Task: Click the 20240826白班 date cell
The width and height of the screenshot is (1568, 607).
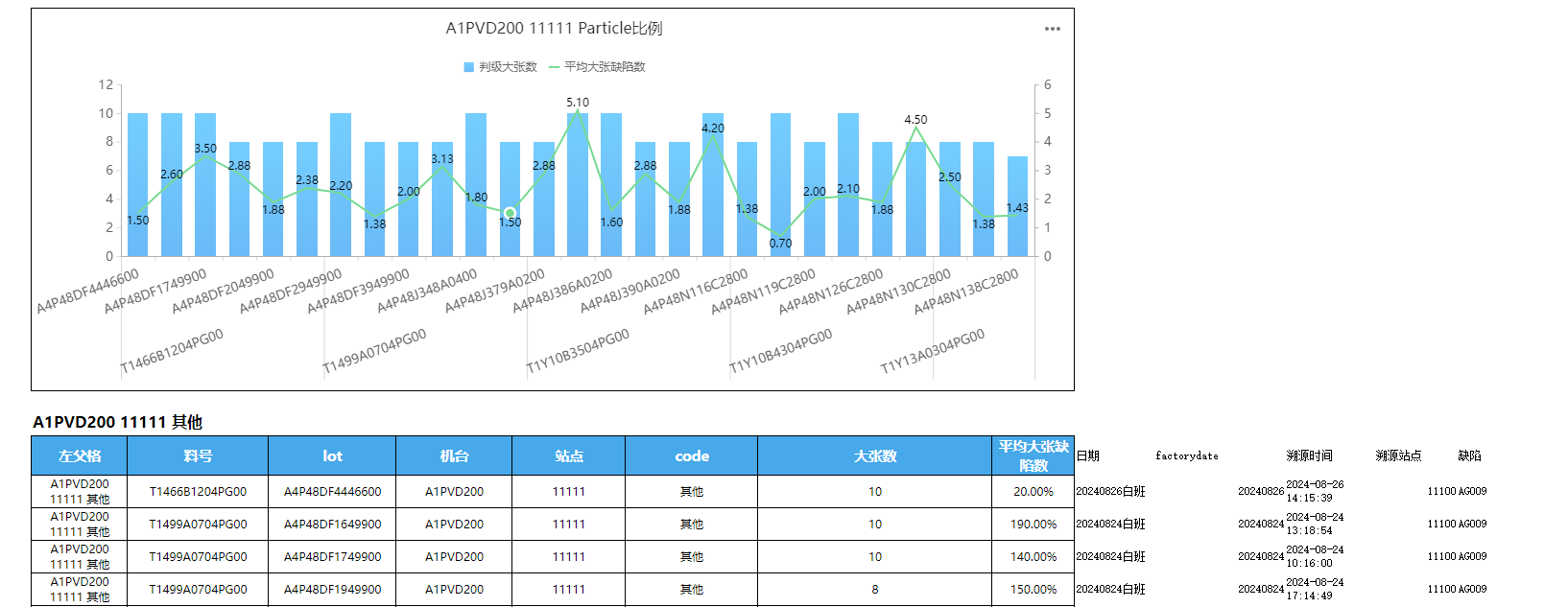Action: [1111, 492]
